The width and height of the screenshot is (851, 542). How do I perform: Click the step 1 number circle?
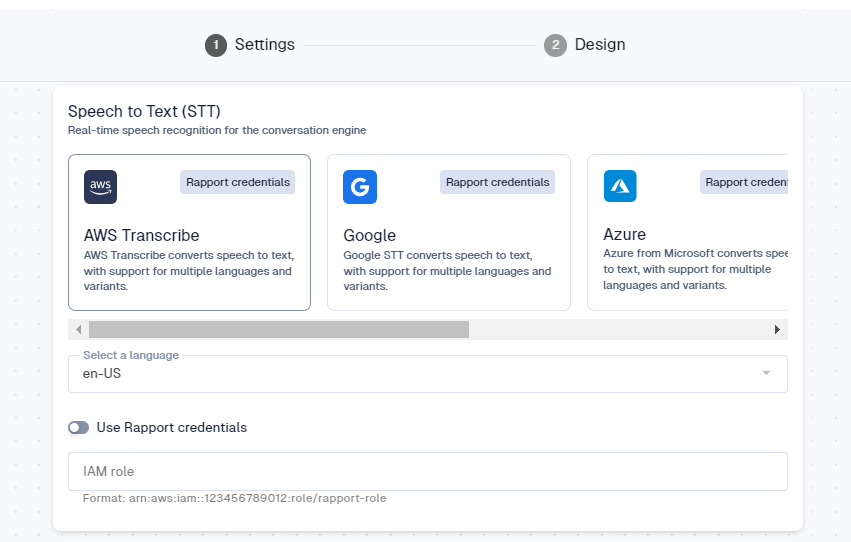tap(216, 45)
